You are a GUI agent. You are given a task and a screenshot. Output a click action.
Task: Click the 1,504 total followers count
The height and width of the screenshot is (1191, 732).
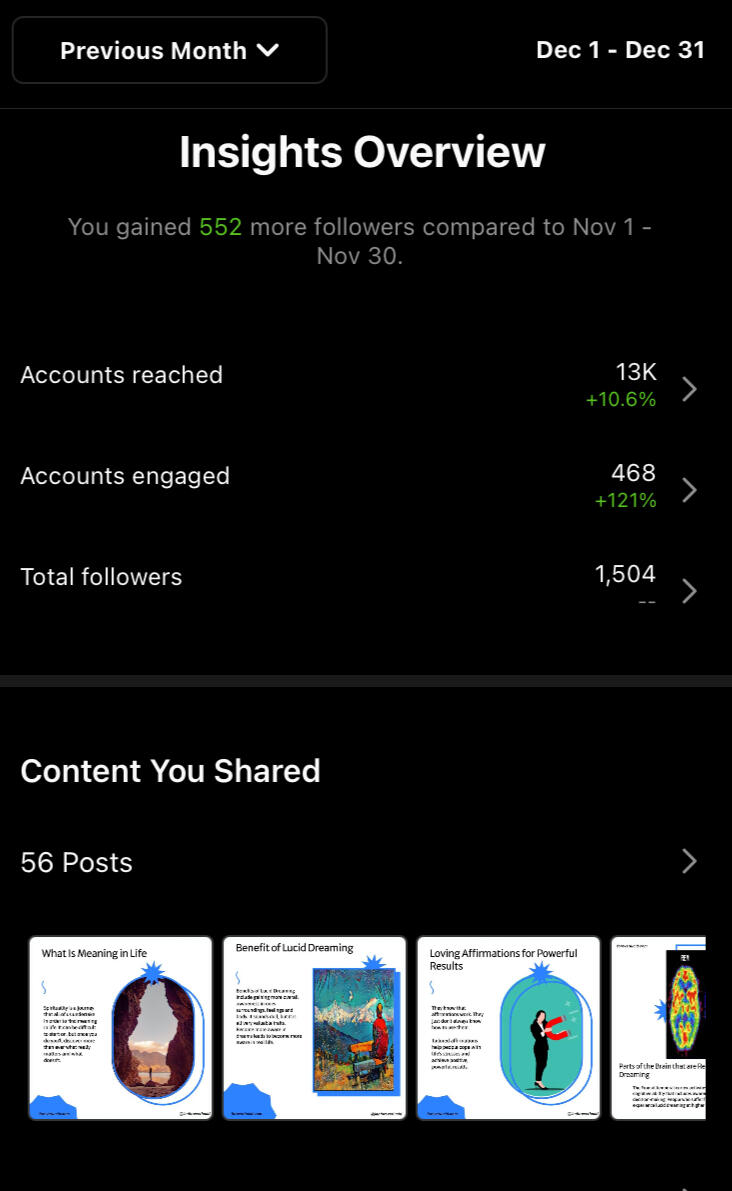[625, 574]
